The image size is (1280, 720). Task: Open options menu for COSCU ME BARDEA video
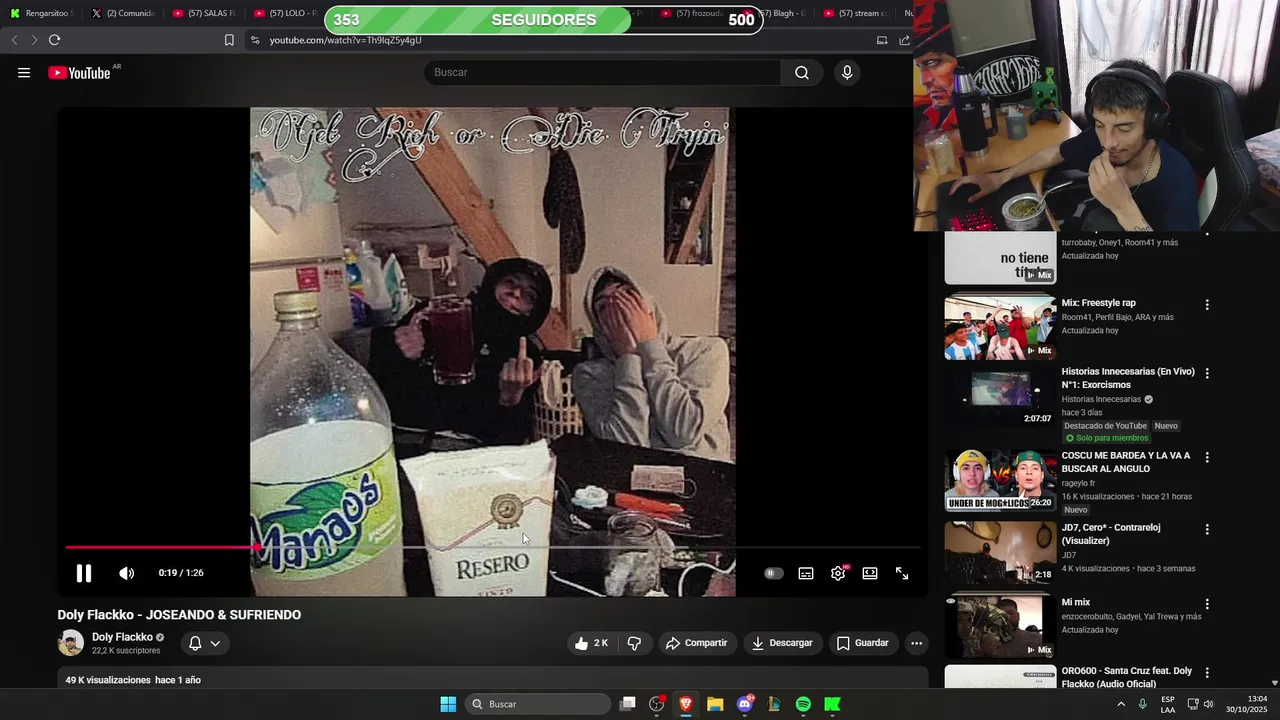[x=1207, y=457]
